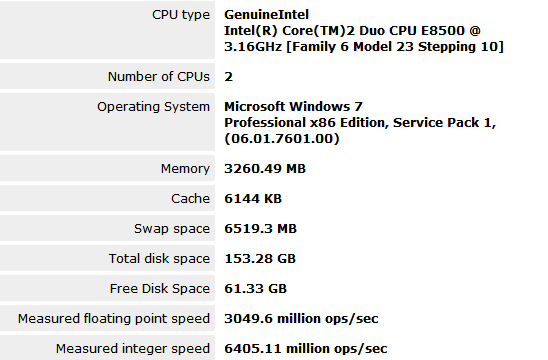Click the Memory label
Screen dimensions: 548x360
185,168
